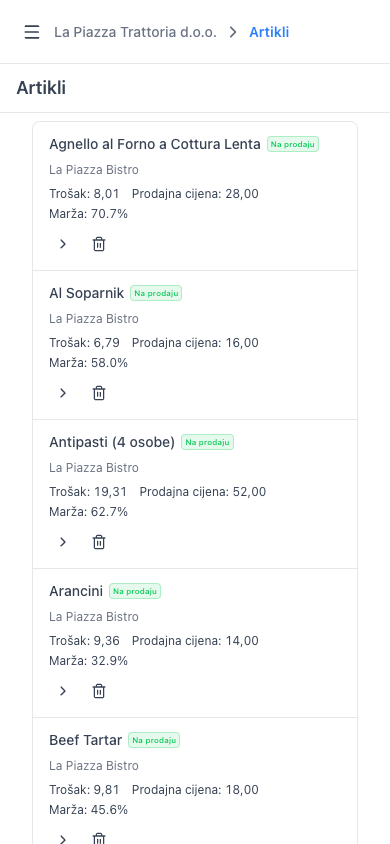The image size is (390, 844).
Task: Click trash icon for Arancini
Action: coord(99,691)
